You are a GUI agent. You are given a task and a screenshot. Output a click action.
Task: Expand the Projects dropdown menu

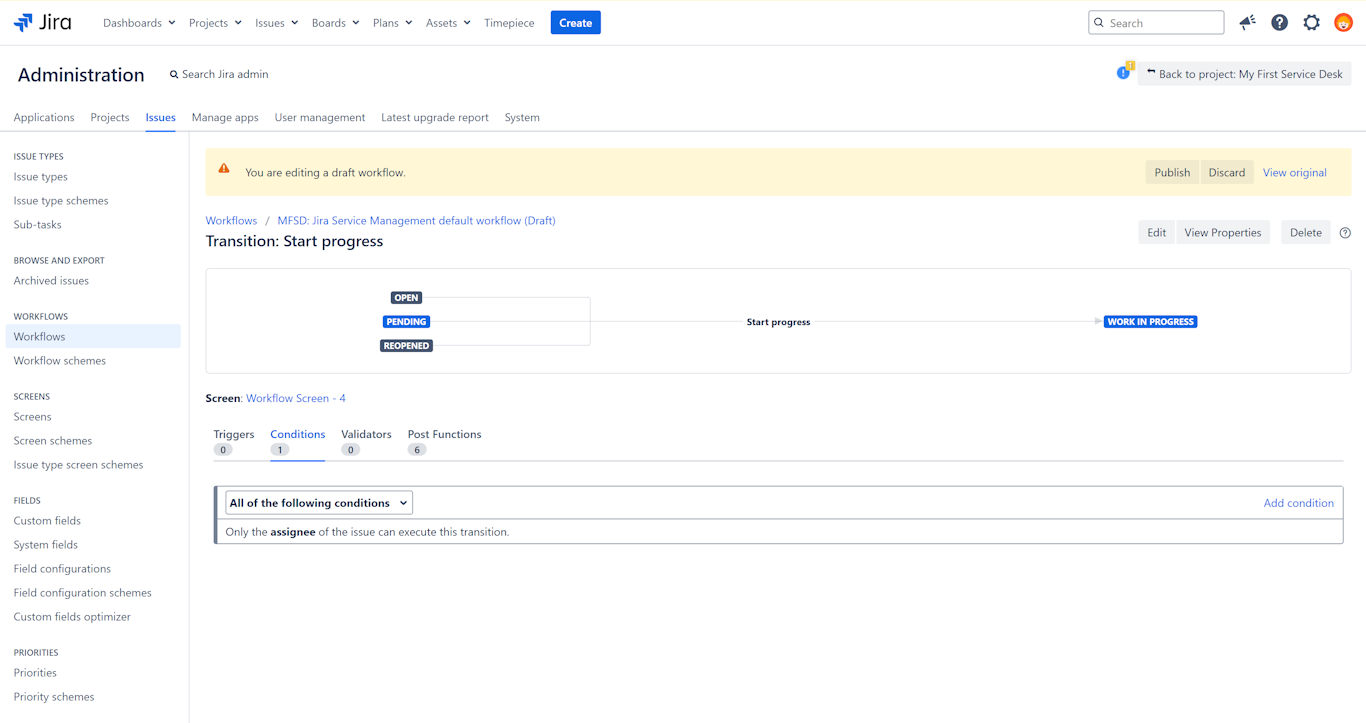(x=215, y=23)
